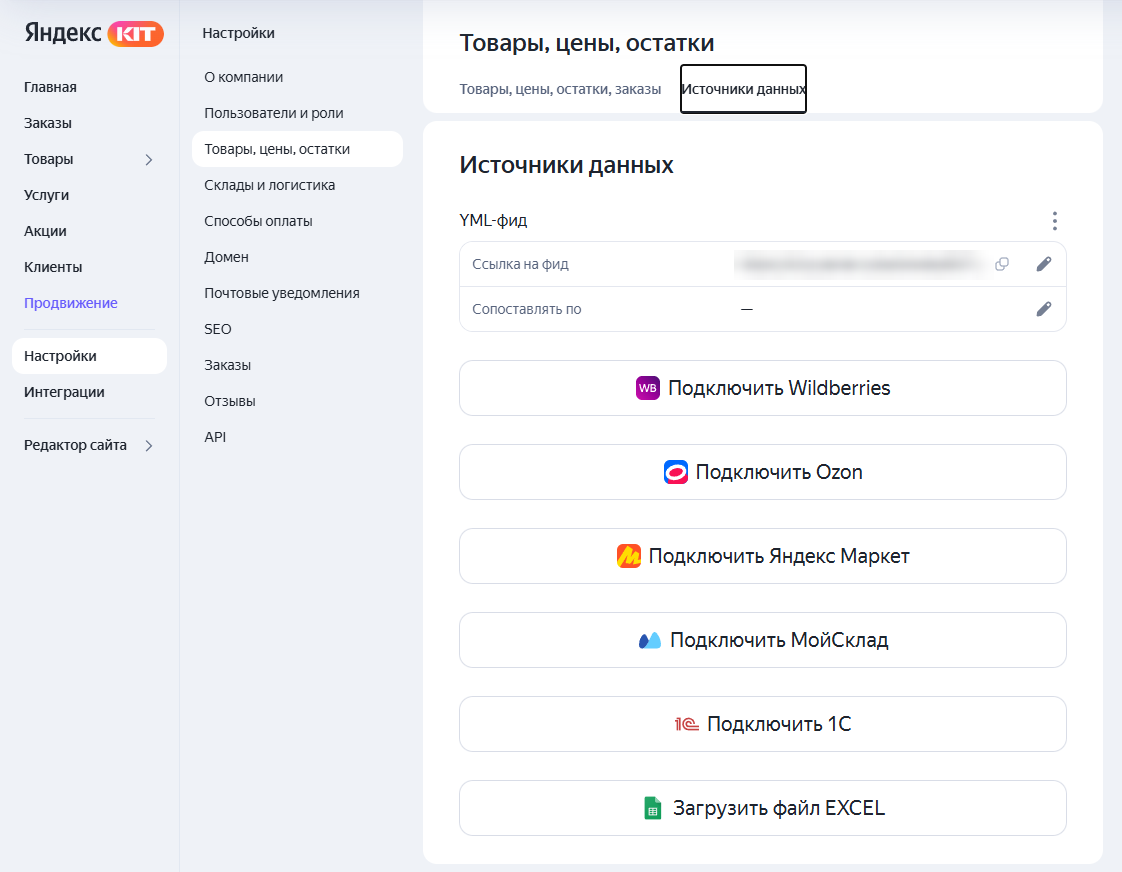
Task: Click the 1C logo icon
Action: (687, 724)
